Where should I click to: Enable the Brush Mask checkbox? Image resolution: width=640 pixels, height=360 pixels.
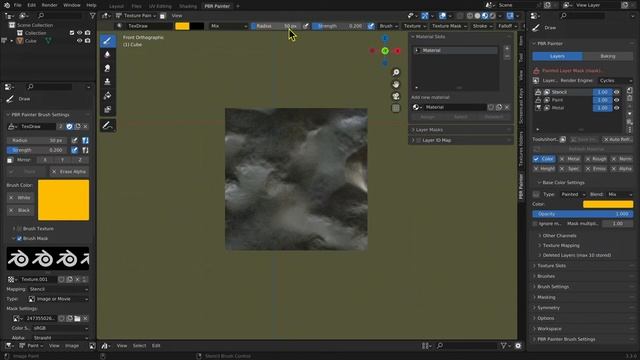pos(19,238)
